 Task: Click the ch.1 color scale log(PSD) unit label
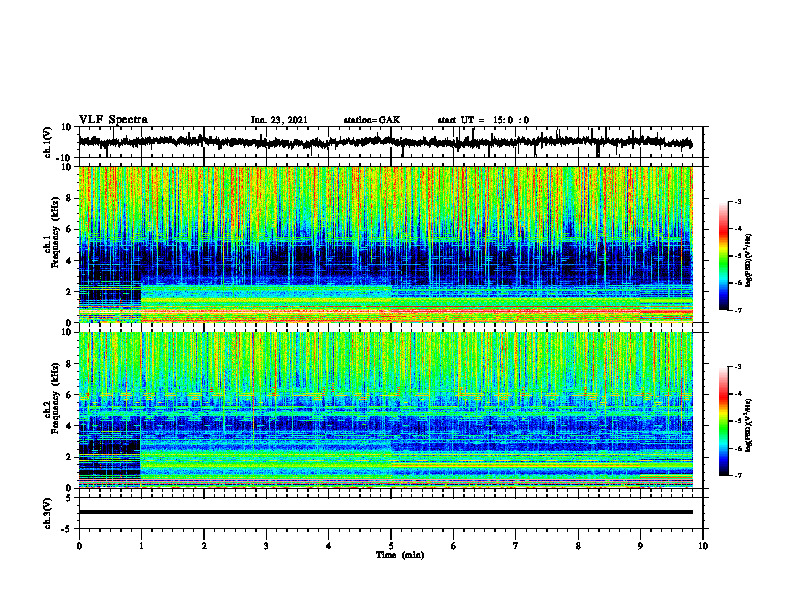(749, 261)
